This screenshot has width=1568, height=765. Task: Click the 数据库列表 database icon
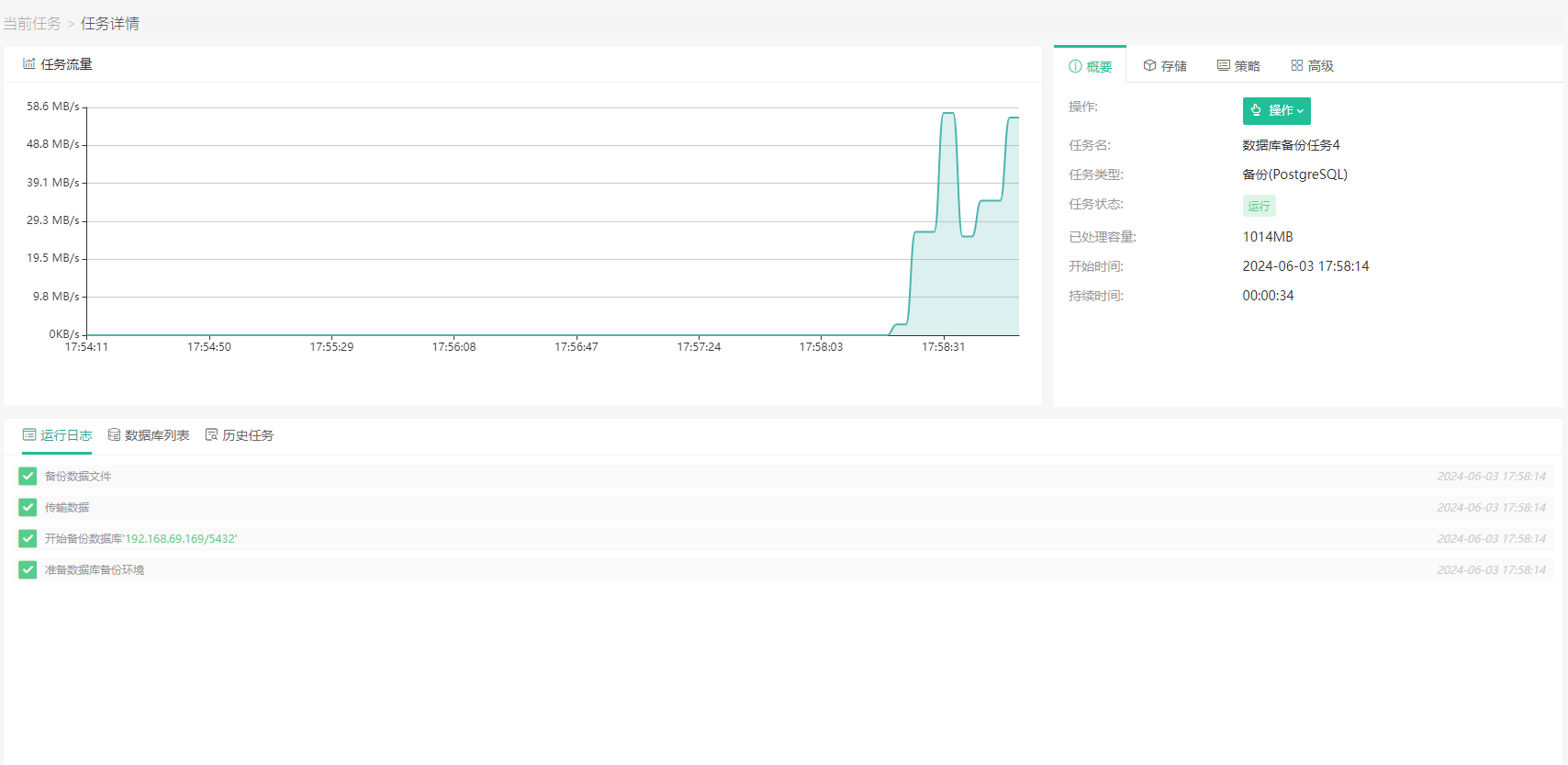114,434
